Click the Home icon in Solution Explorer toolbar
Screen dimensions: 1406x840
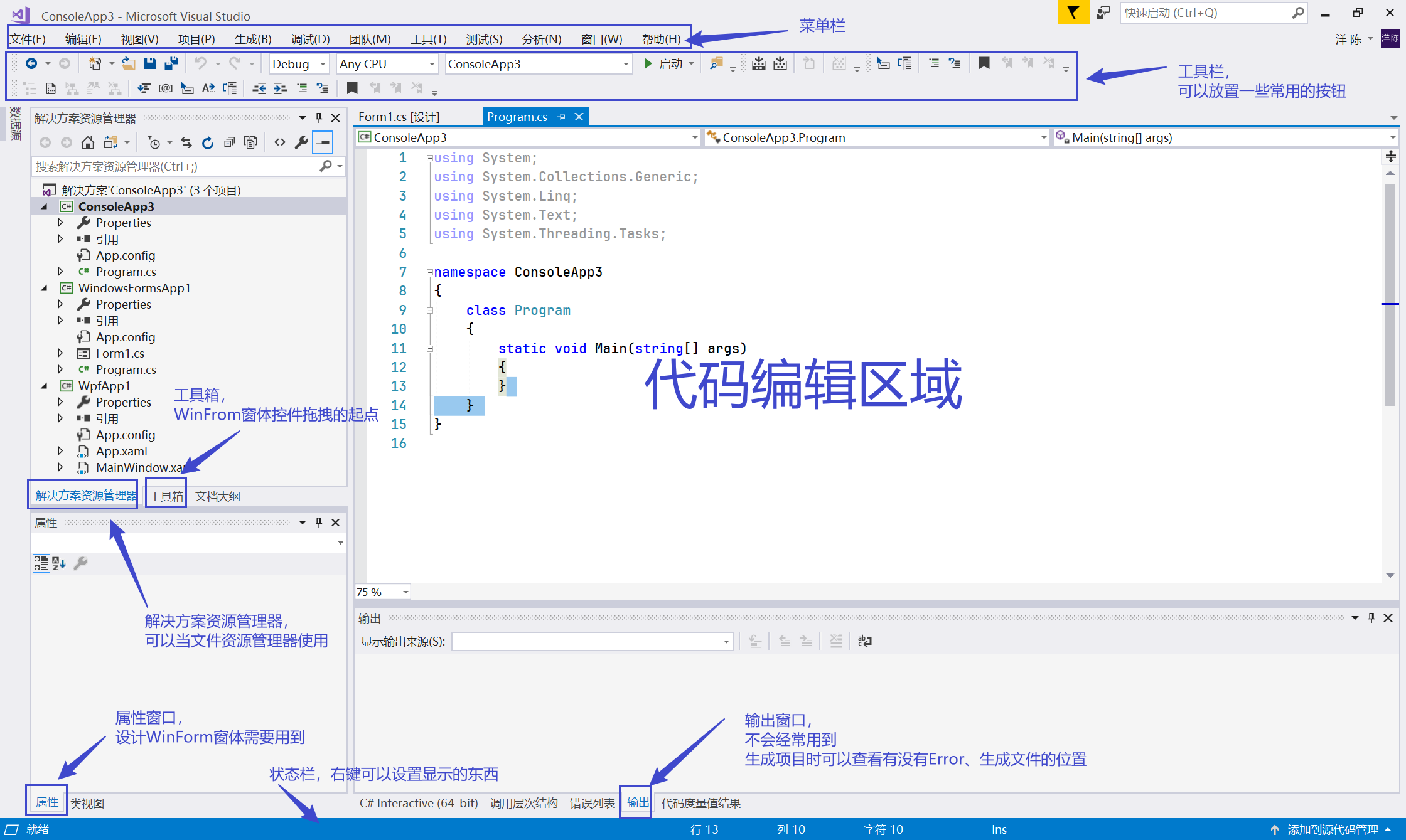tap(88, 142)
